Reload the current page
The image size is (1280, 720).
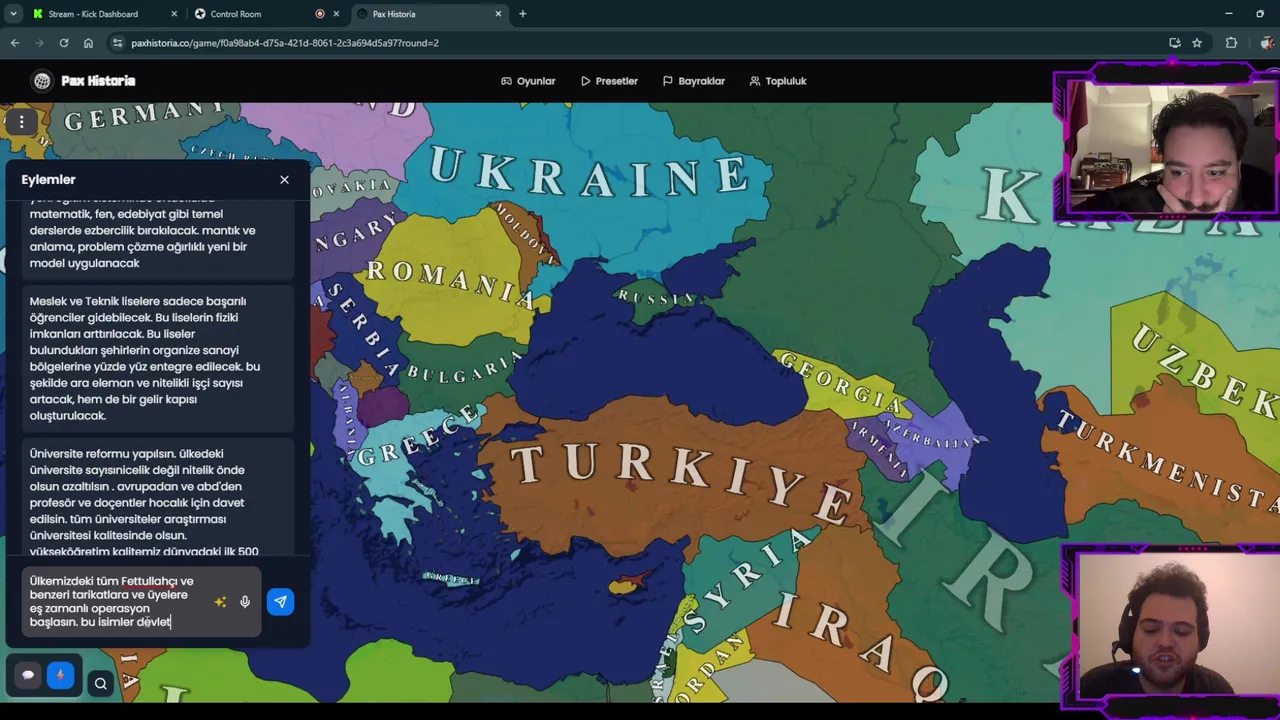[x=64, y=43]
